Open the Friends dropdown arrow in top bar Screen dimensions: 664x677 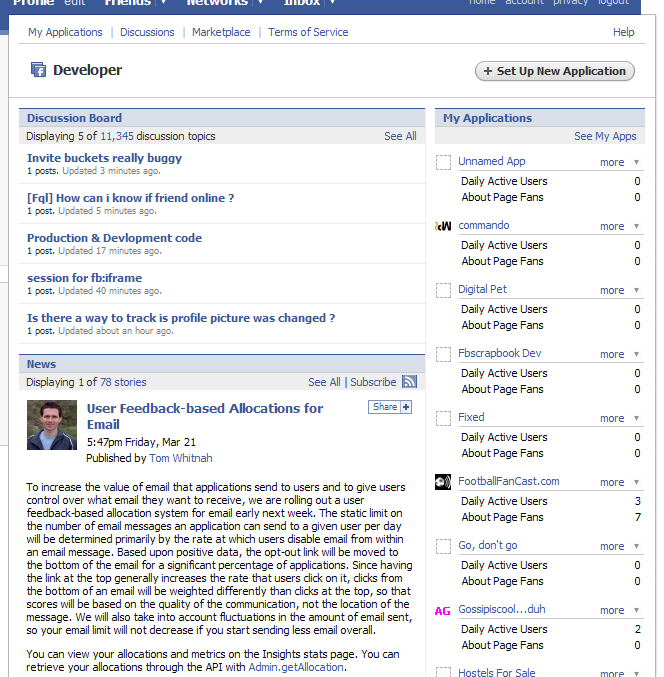163,3
